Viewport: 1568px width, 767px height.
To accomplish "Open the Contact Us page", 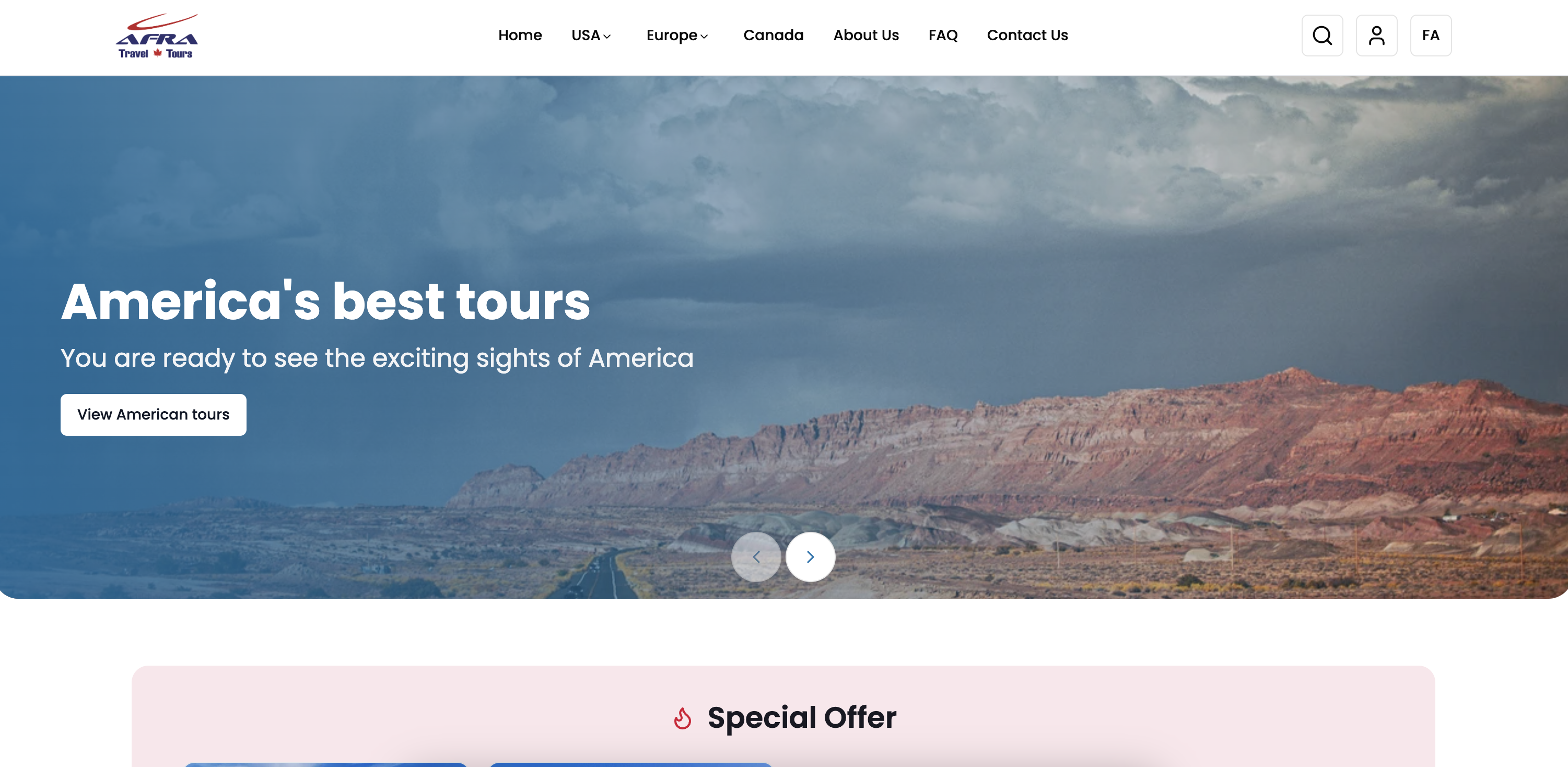I will (1027, 36).
